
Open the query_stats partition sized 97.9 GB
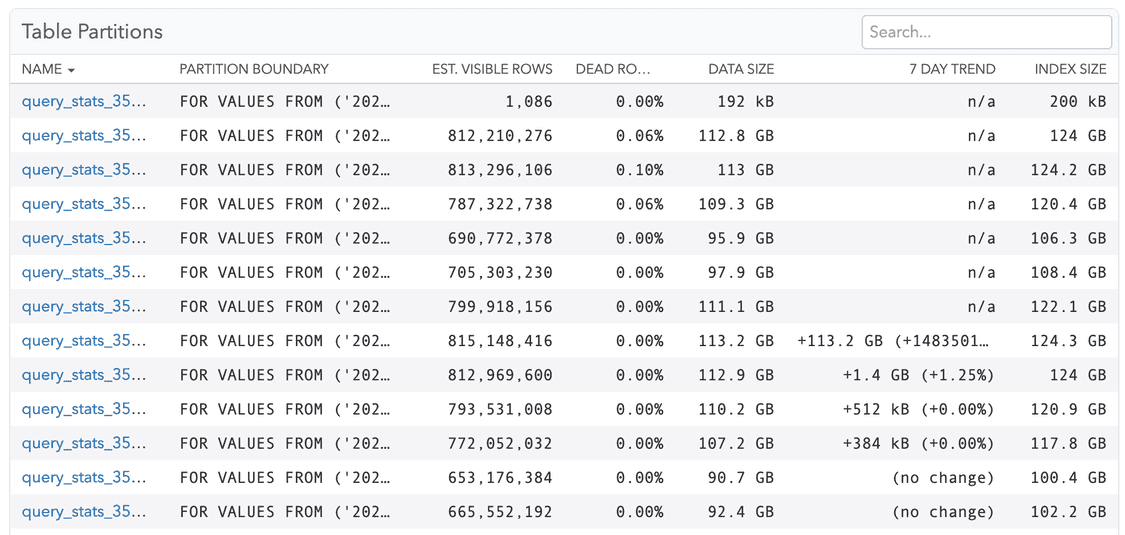pos(84,273)
